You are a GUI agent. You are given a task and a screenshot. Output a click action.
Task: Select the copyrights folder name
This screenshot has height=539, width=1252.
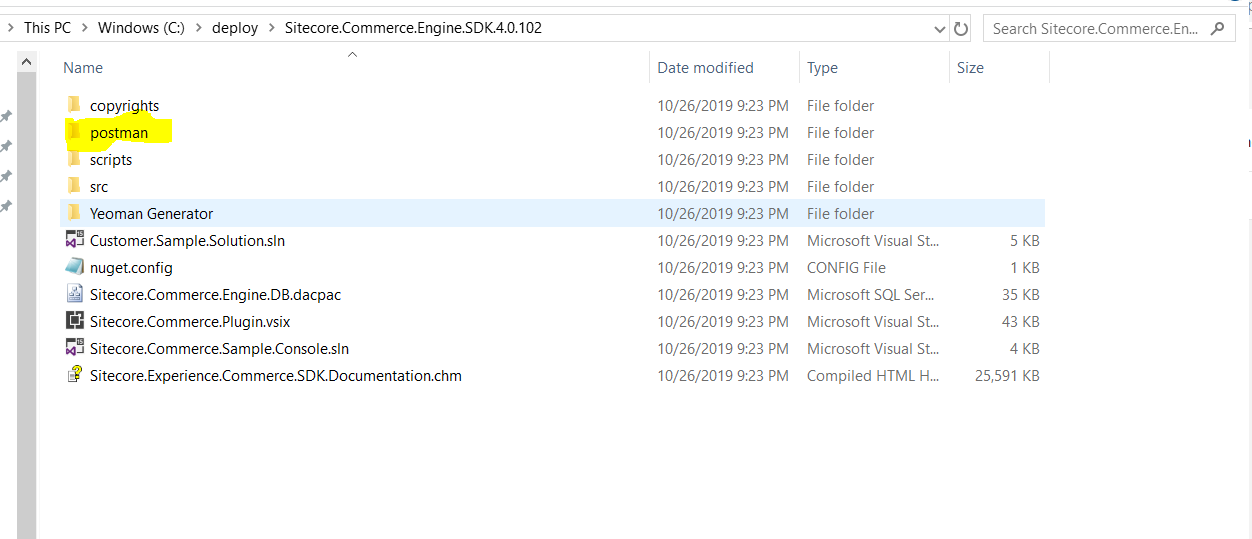[x=124, y=105]
